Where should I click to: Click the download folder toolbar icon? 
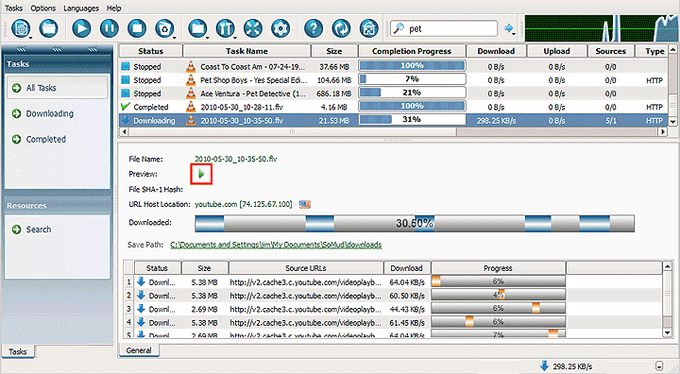coord(197,29)
